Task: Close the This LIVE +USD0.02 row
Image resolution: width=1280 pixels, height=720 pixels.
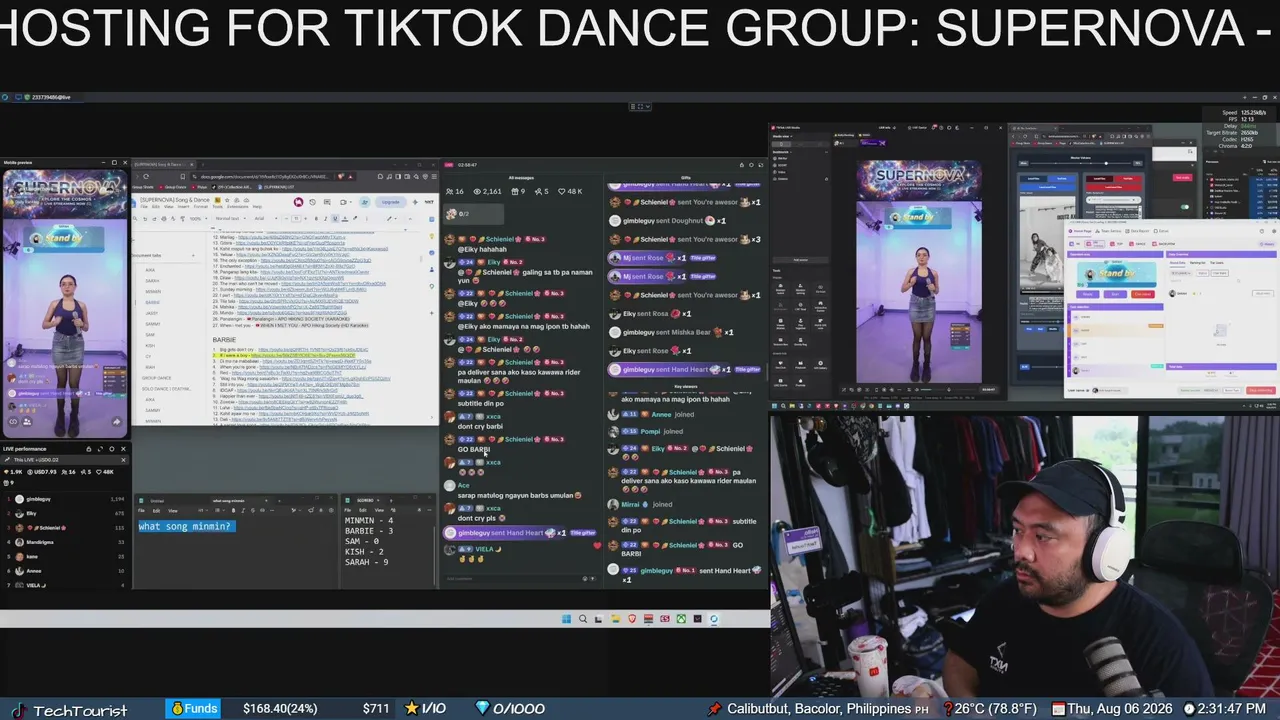Action: pos(123,460)
